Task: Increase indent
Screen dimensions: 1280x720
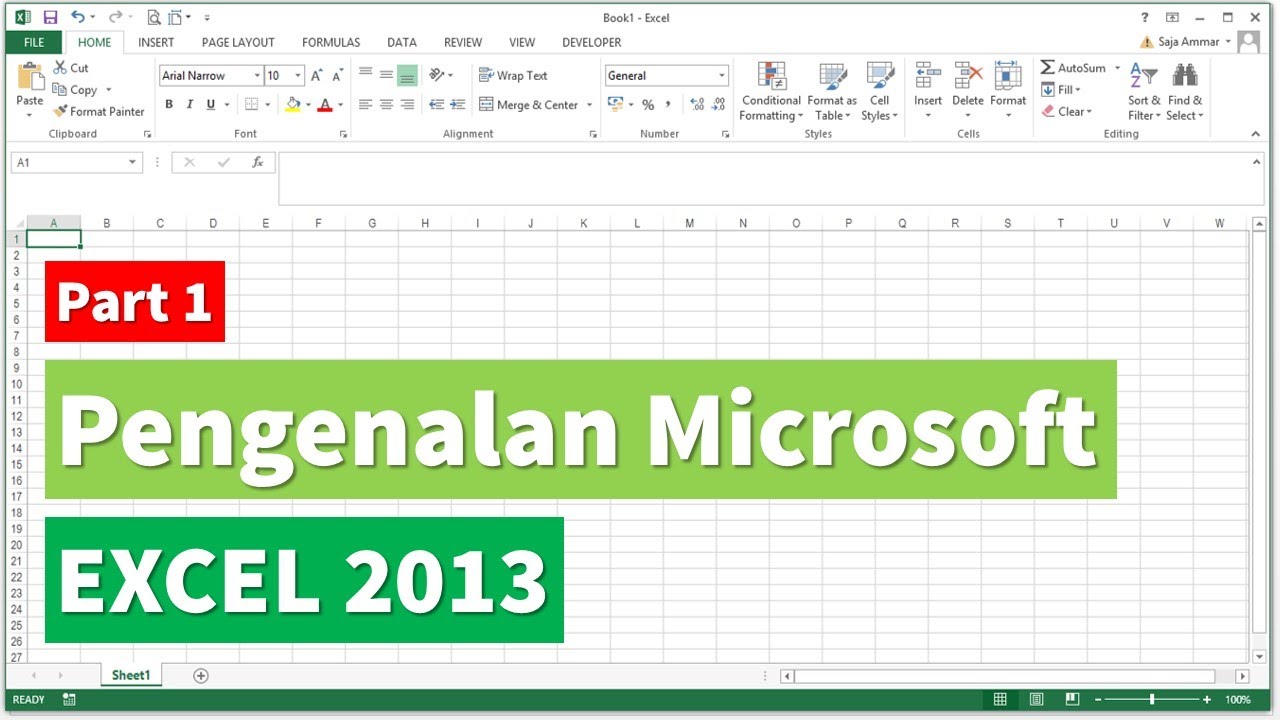Action: 458,105
